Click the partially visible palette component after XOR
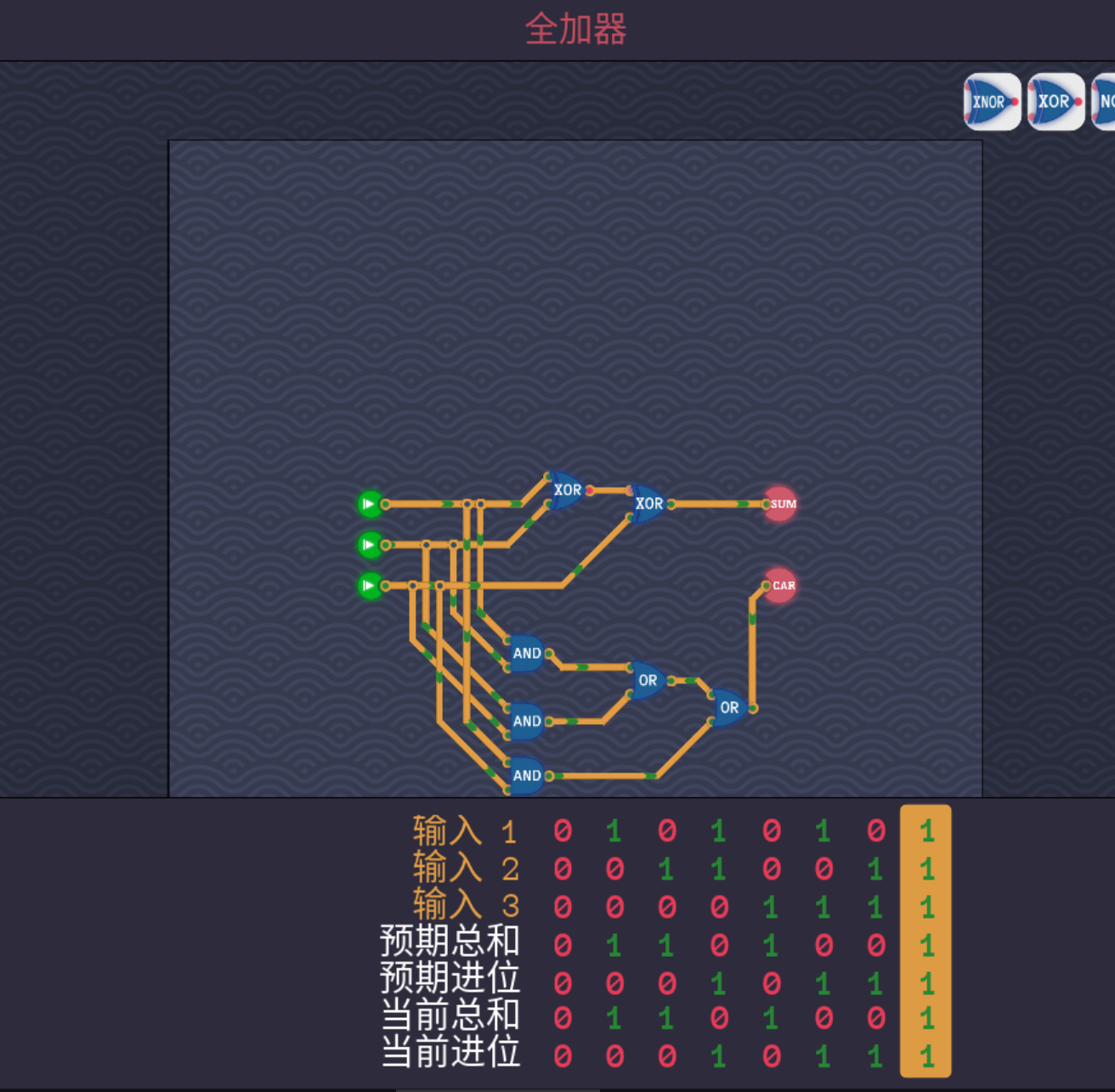 [x=1104, y=102]
